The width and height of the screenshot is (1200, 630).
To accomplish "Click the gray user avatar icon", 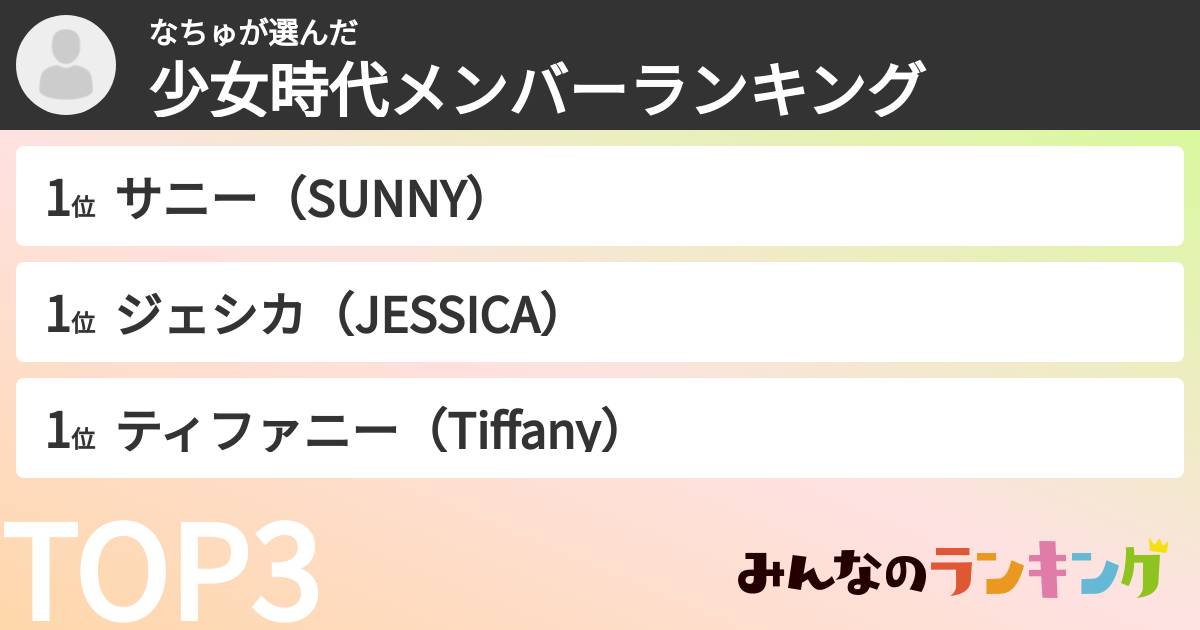I will coord(66,65).
